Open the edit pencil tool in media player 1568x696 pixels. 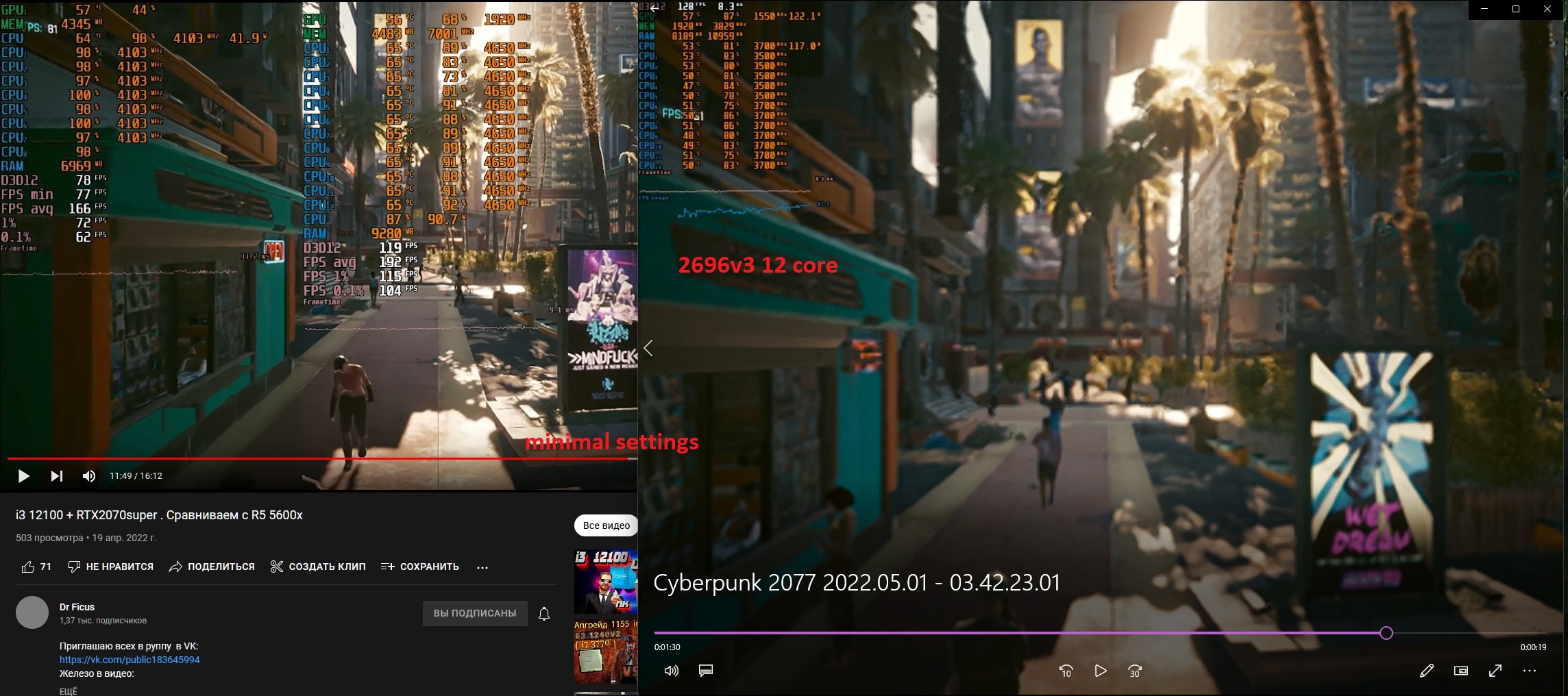click(x=1427, y=671)
